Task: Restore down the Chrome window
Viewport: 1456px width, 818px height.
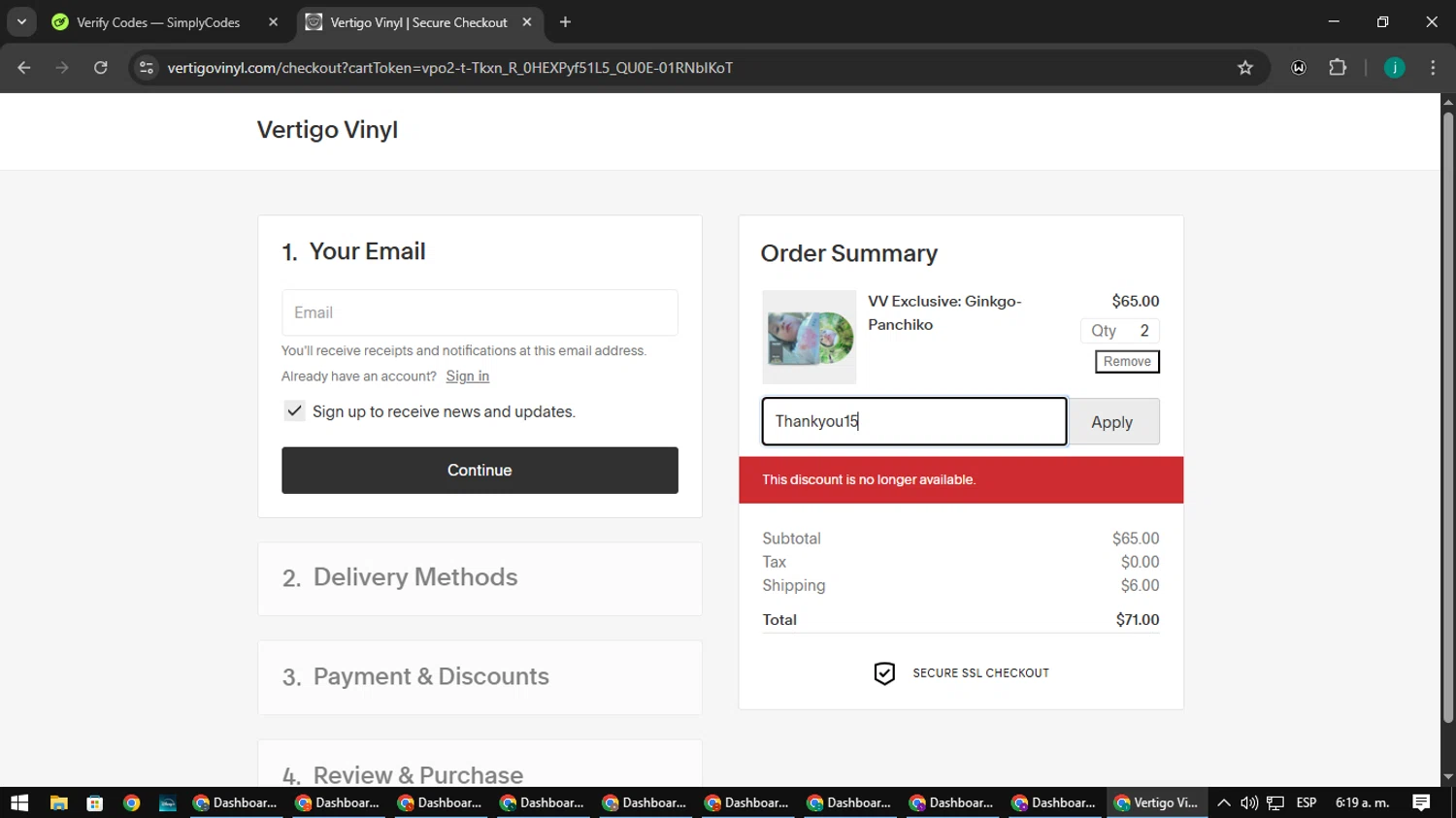Action: 1382,21
